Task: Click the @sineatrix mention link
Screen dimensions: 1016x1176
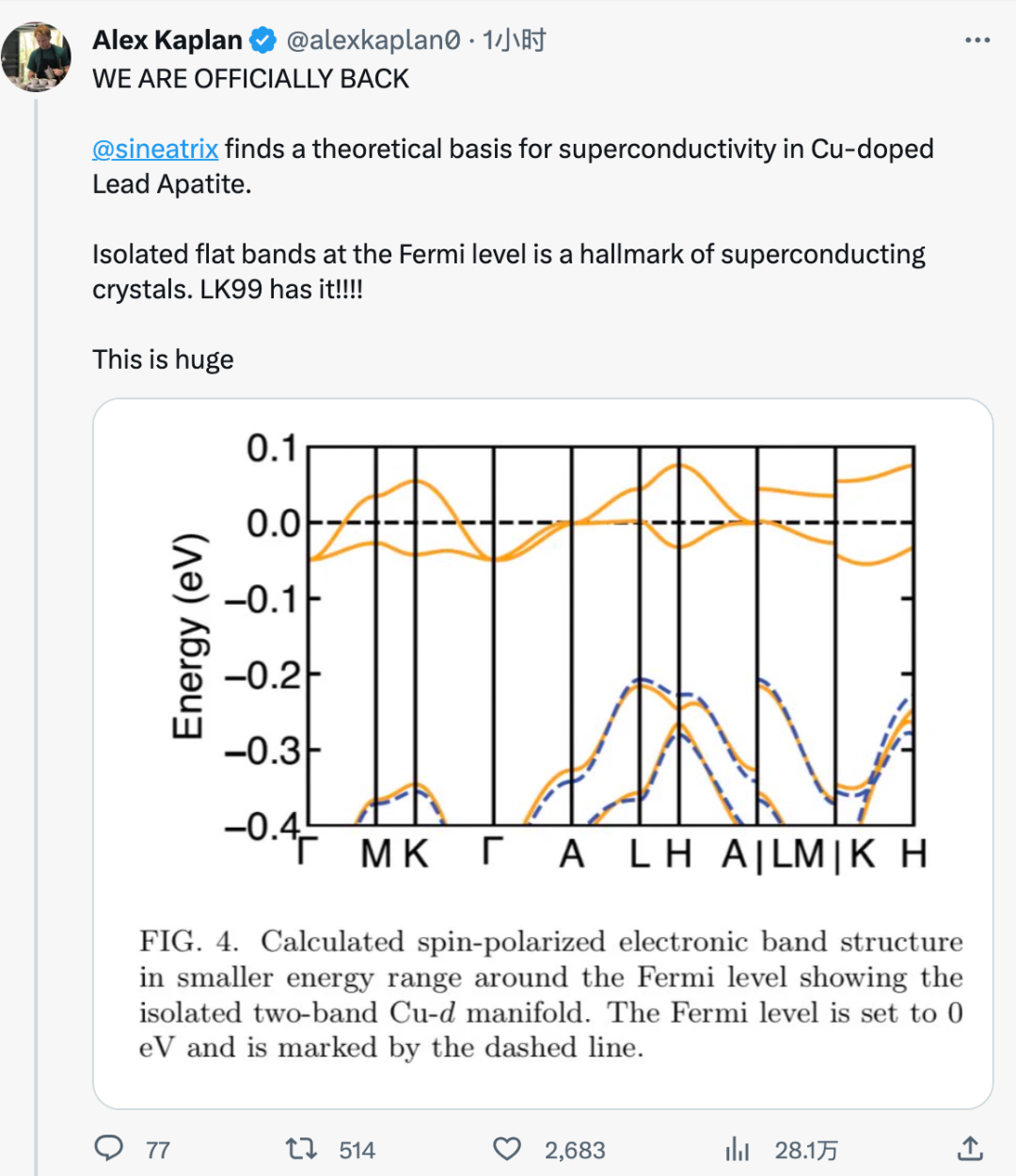Action: pyautogui.click(x=155, y=149)
